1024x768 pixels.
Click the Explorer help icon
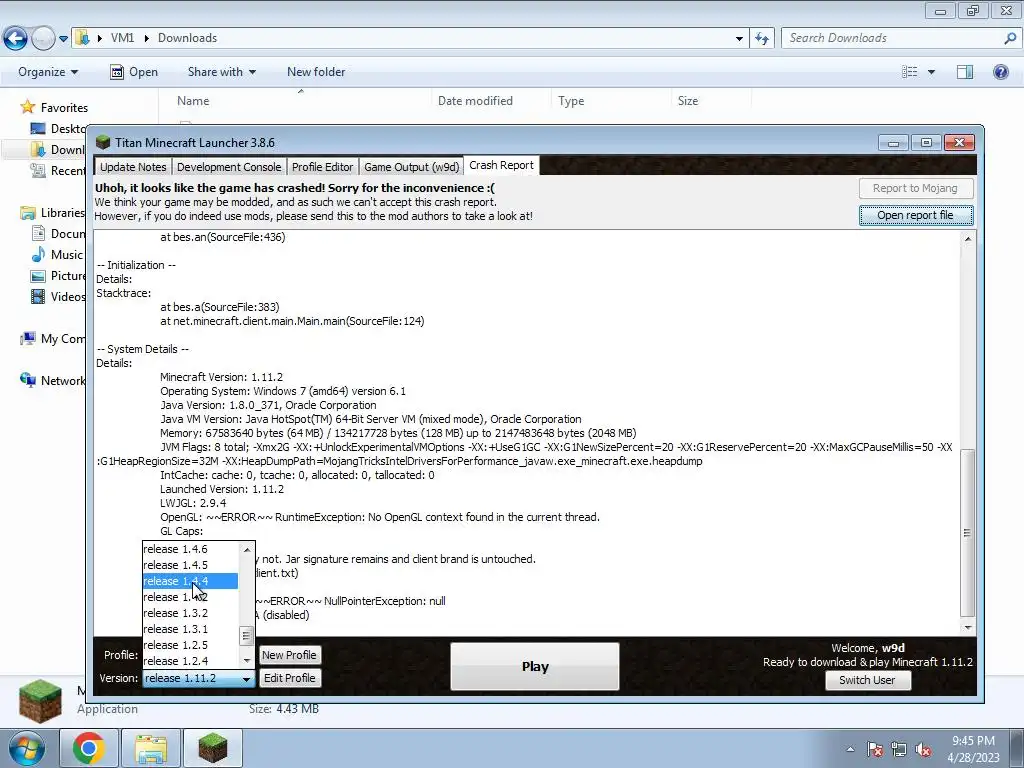(x=1000, y=72)
